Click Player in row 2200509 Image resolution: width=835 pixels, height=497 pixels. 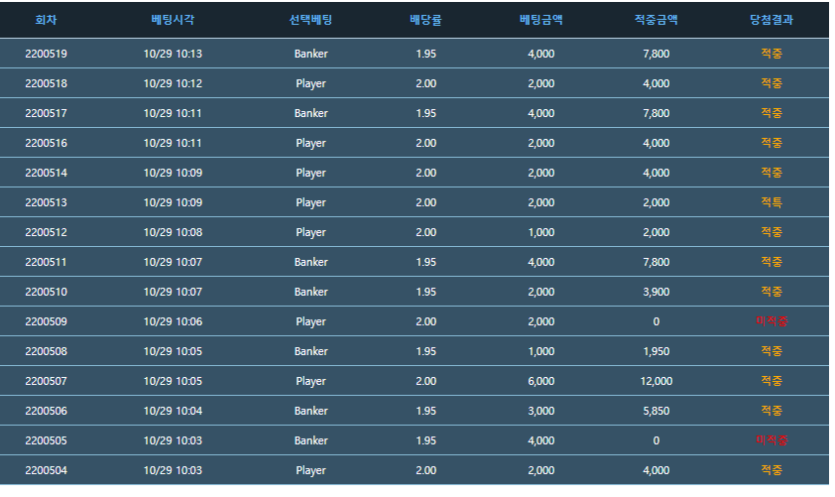(311, 322)
